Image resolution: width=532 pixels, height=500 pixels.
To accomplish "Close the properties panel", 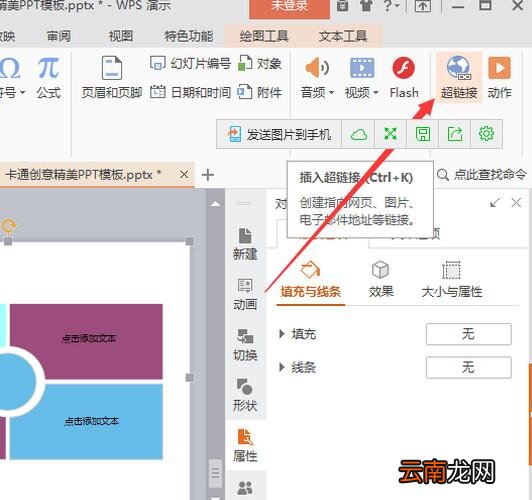I will click(516, 203).
